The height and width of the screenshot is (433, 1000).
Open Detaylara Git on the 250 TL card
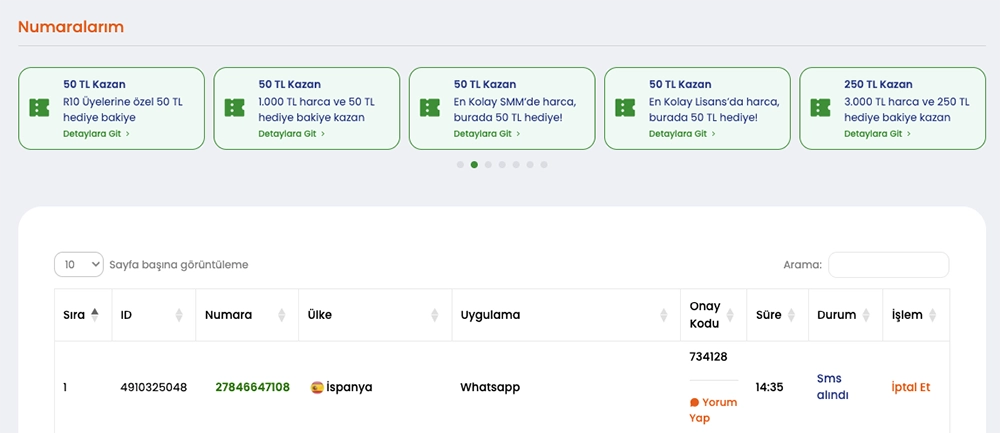coord(879,133)
